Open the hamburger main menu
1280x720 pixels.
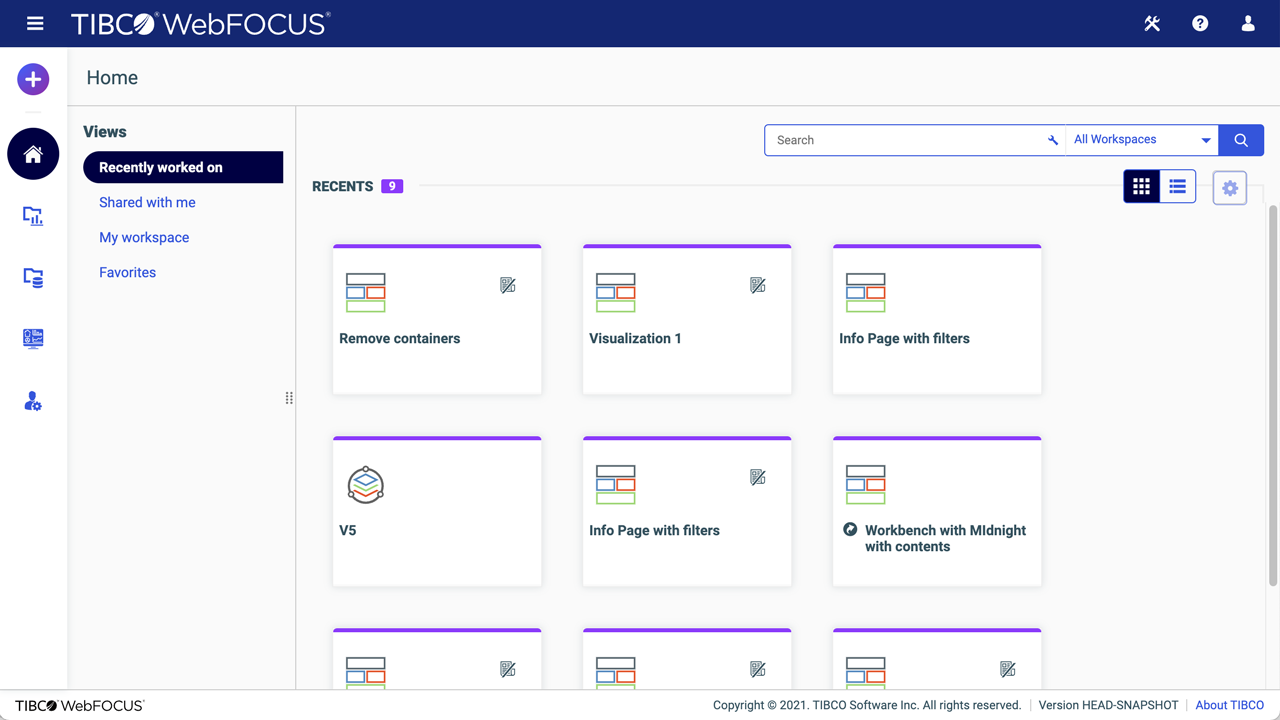(x=35, y=23)
